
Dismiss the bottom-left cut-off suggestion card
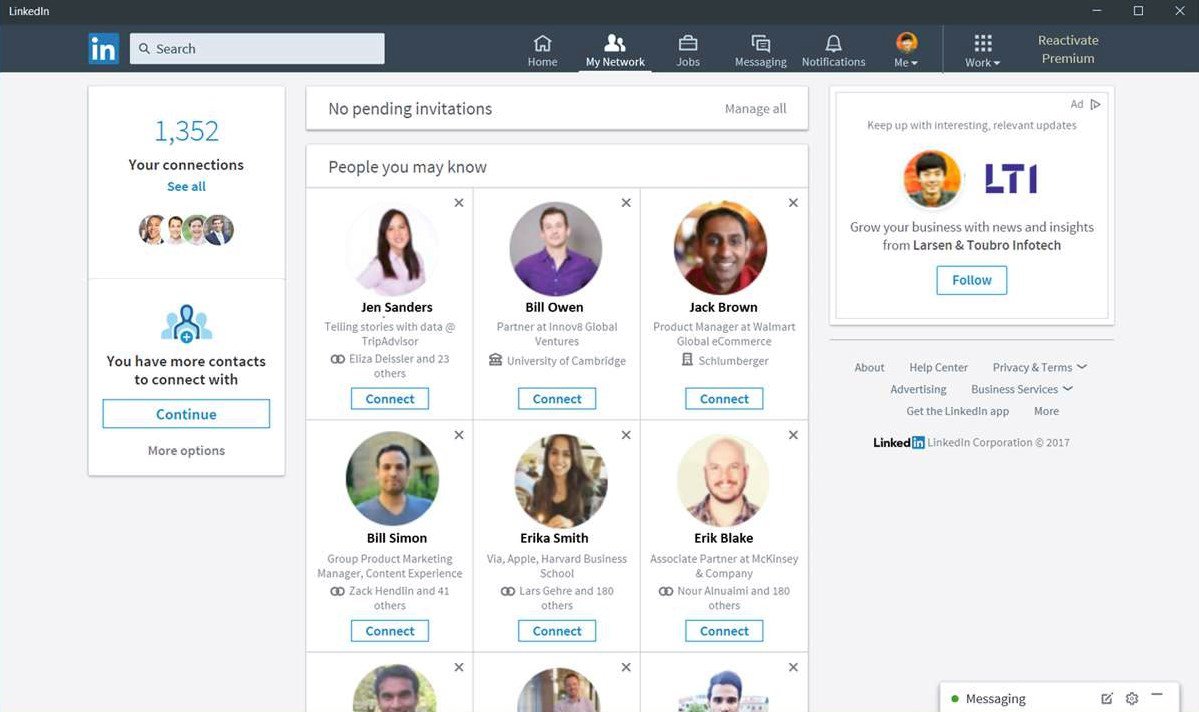coord(459,668)
